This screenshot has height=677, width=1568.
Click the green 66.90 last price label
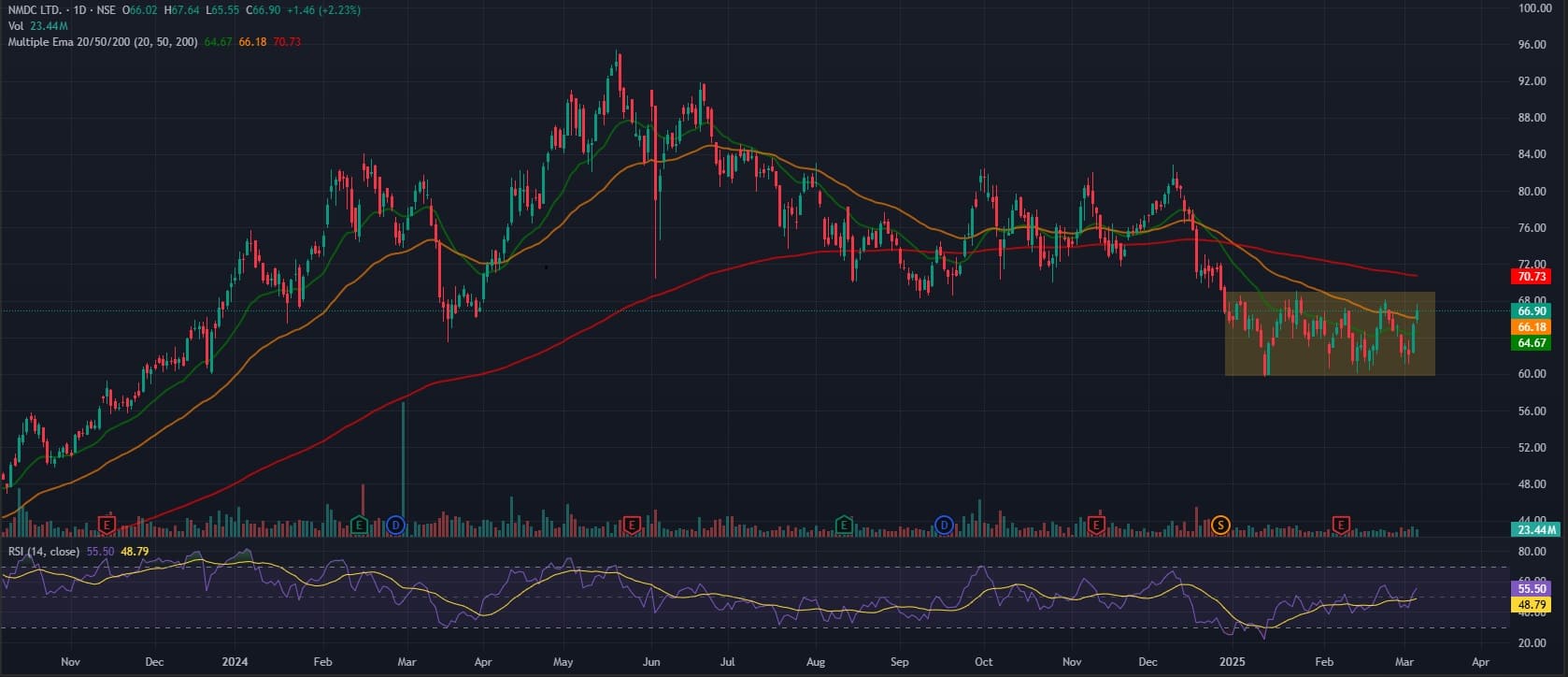(1532, 310)
